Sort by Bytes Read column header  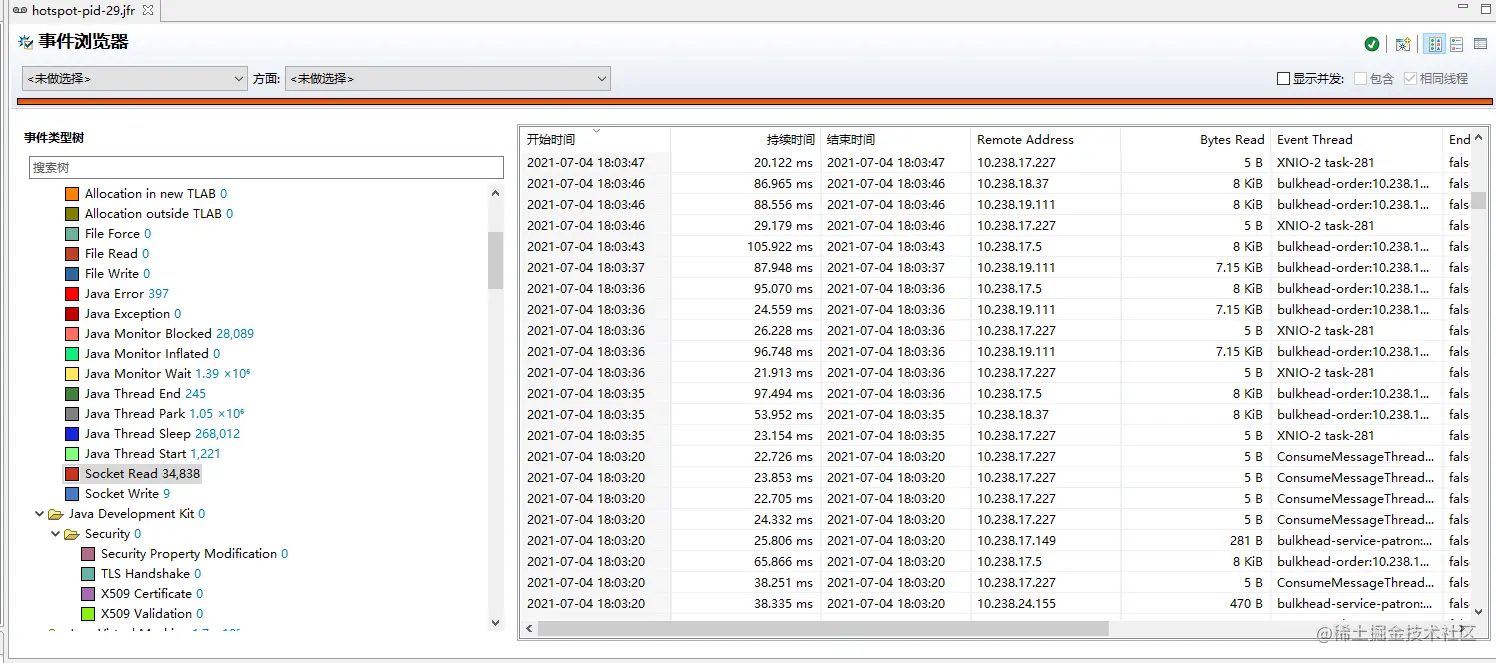1196,140
